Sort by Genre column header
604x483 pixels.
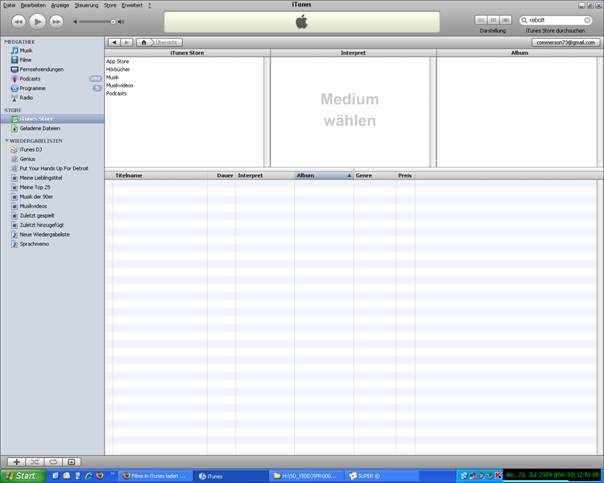[x=374, y=175]
